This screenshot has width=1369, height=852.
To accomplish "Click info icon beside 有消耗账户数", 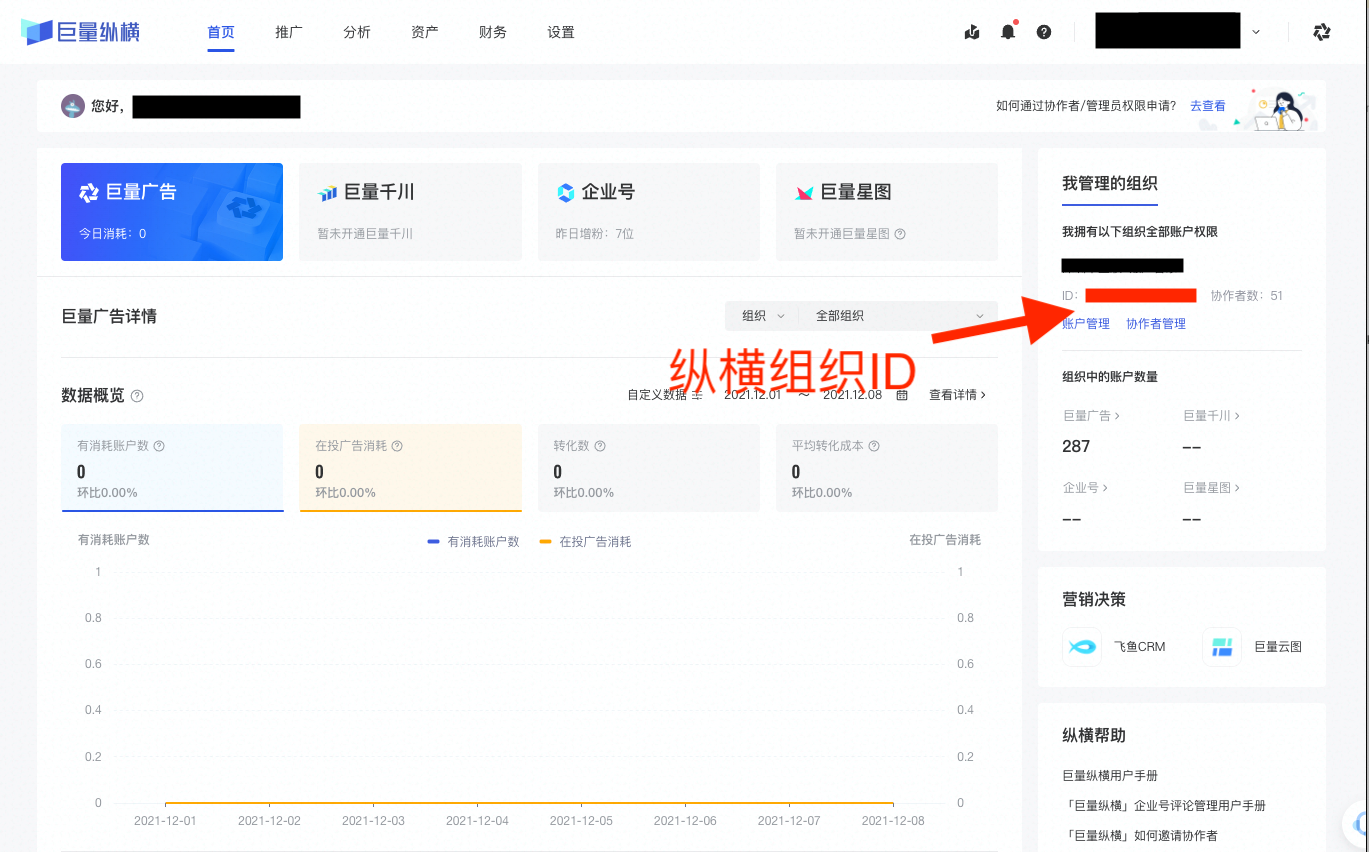I will pos(159,446).
